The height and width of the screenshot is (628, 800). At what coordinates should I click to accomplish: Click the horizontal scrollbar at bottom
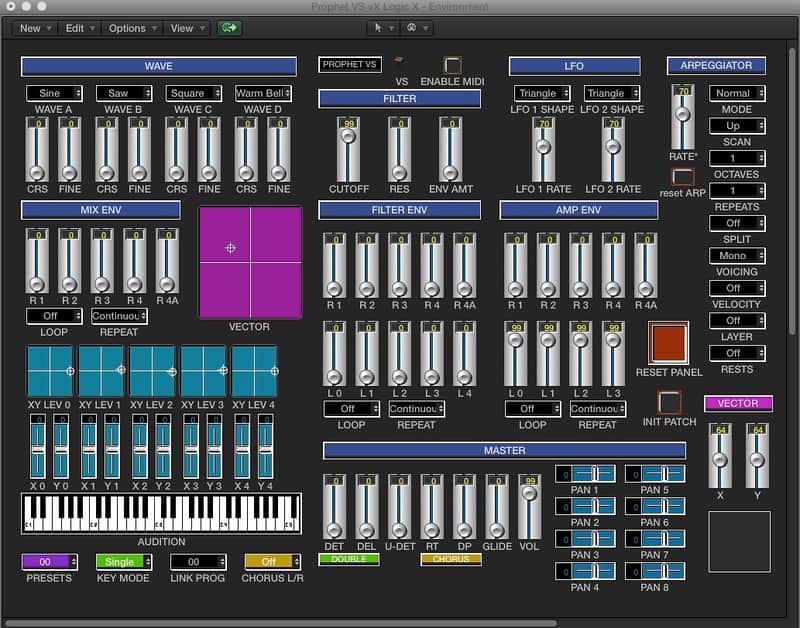281,623
